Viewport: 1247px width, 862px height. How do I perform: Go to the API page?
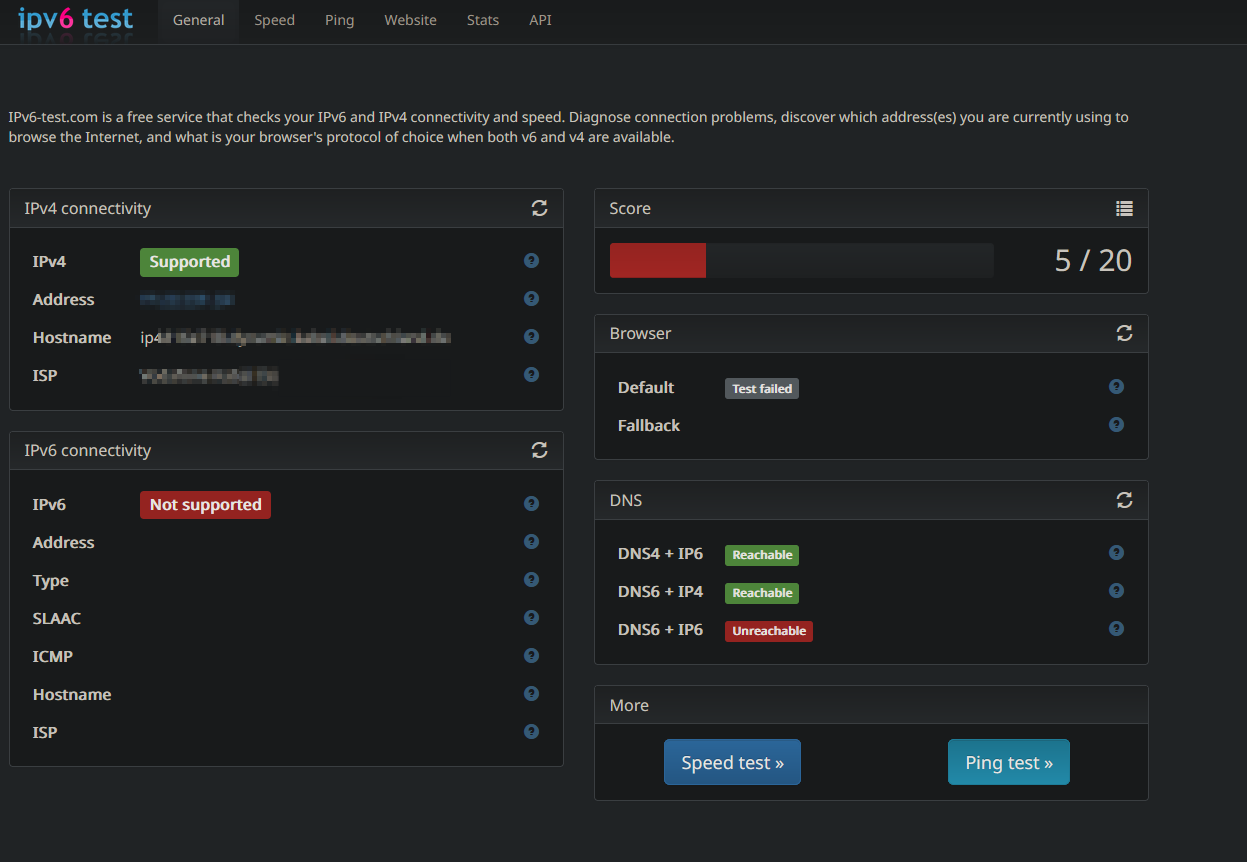point(540,20)
